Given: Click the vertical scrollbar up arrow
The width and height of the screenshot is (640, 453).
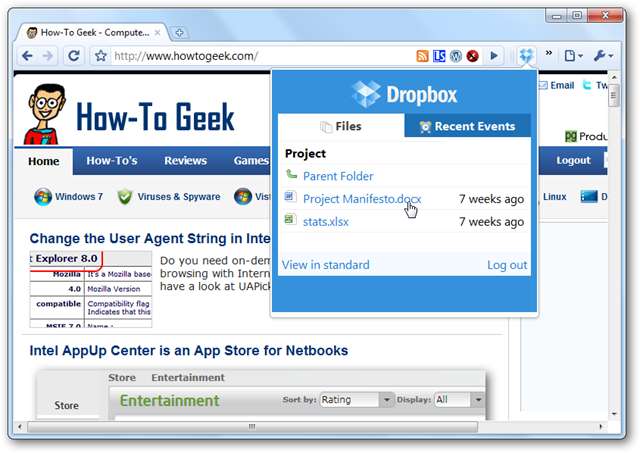Looking at the screenshot, I should pos(614,77).
